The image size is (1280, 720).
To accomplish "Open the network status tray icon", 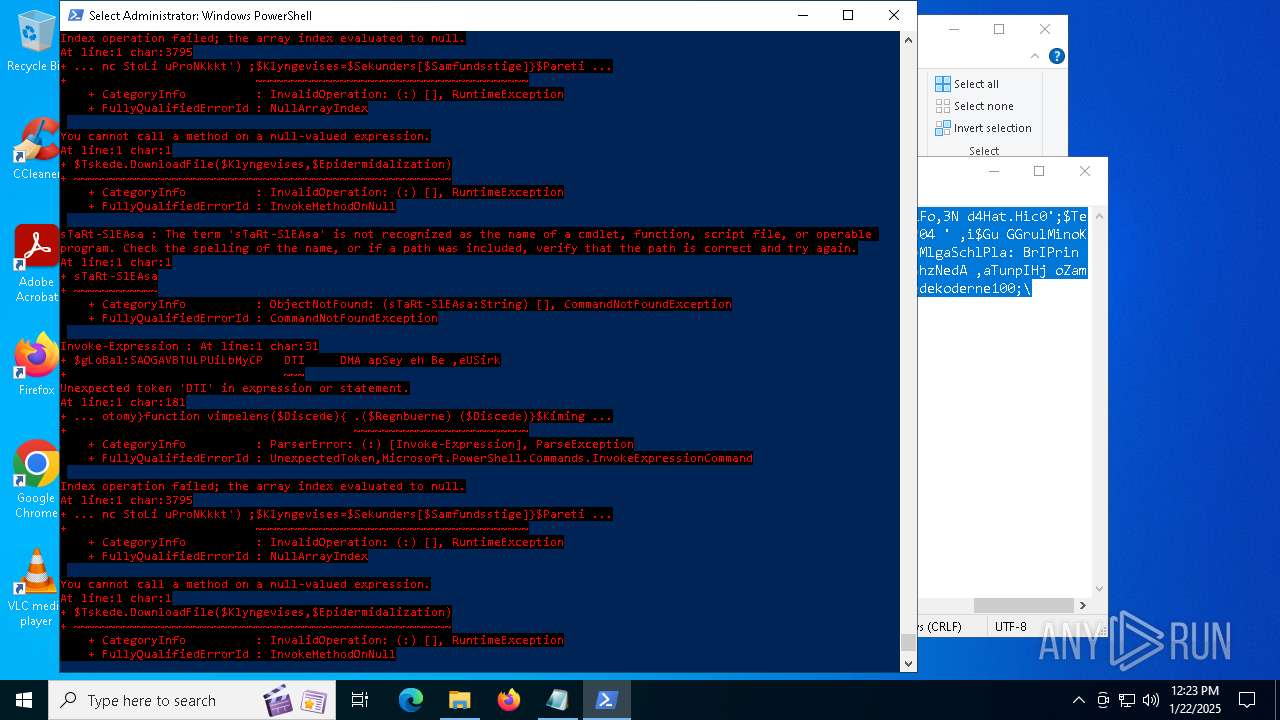I will (1127, 700).
